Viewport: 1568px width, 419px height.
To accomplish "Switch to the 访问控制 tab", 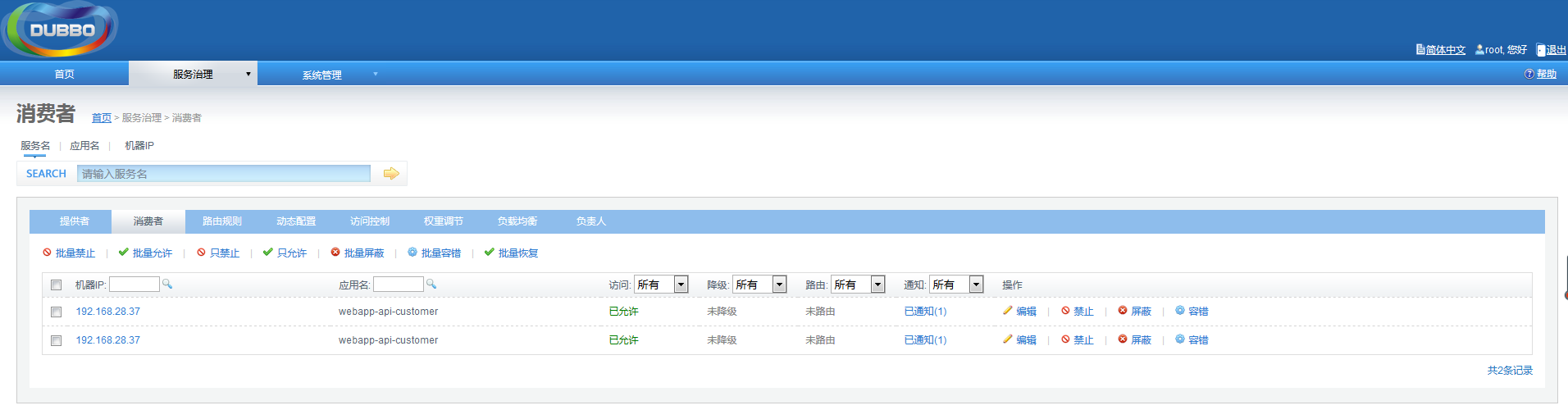I will coord(370,221).
